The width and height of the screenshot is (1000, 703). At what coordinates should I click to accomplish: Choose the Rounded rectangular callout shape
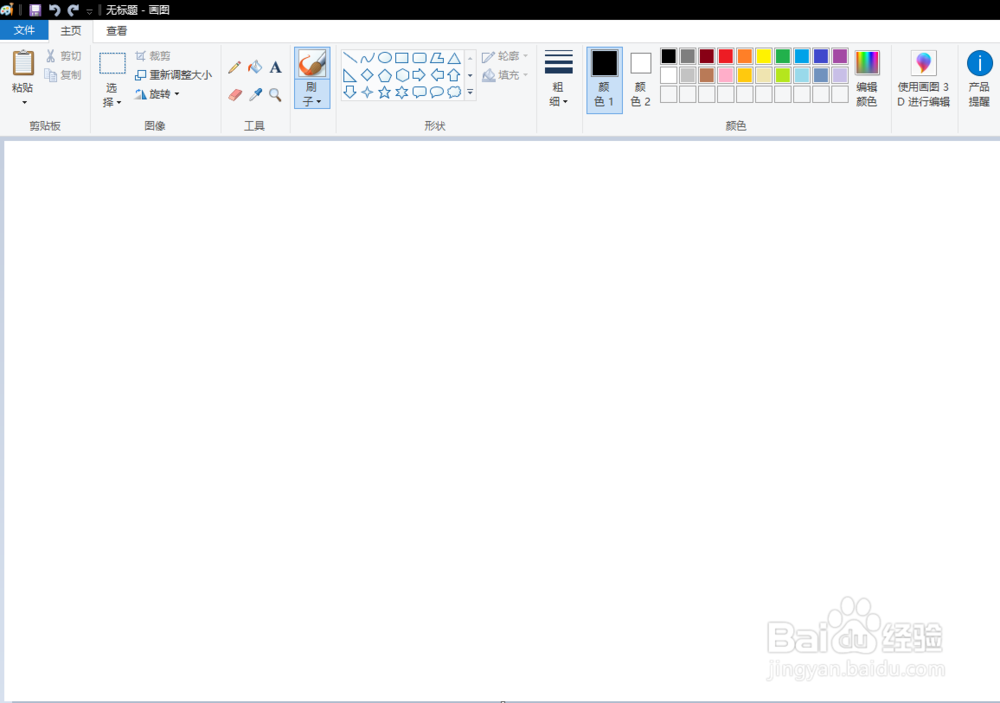[419, 92]
